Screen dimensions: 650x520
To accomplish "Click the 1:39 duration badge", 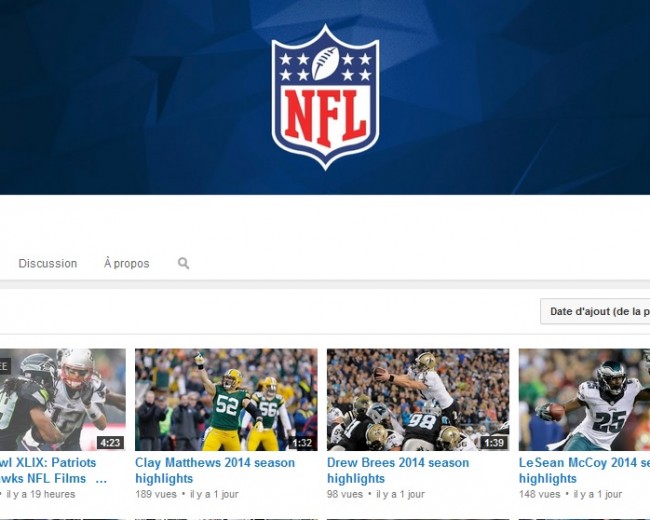I will [x=494, y=443].
